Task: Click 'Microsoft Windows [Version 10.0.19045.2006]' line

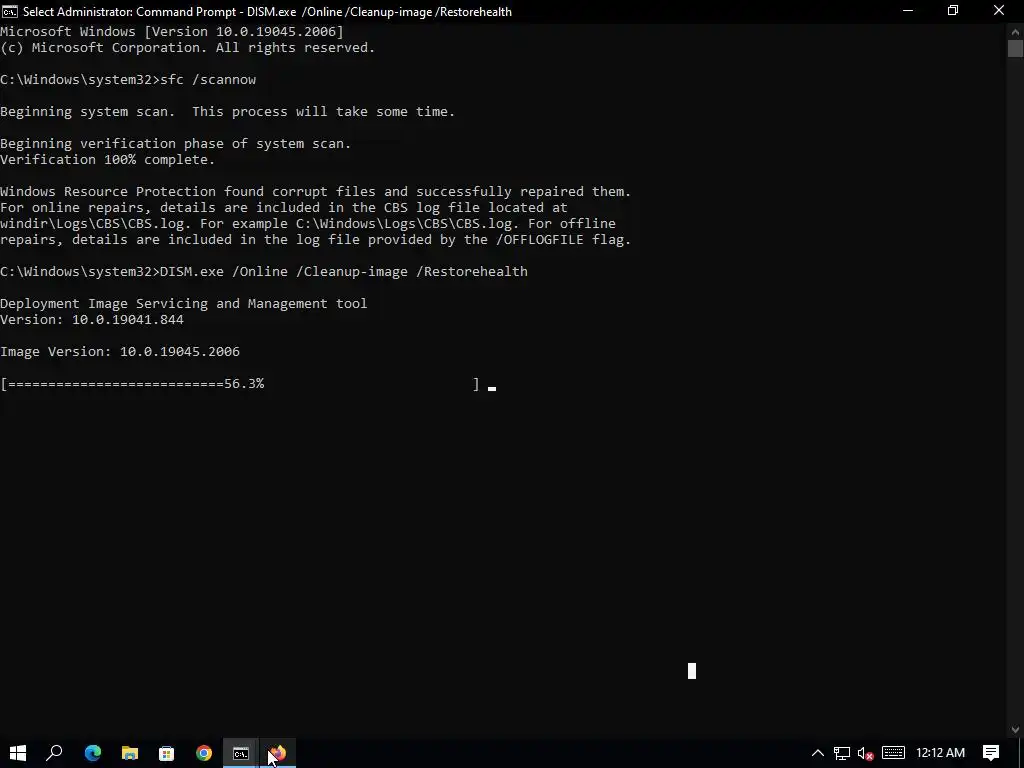Action: pos(172,31)
